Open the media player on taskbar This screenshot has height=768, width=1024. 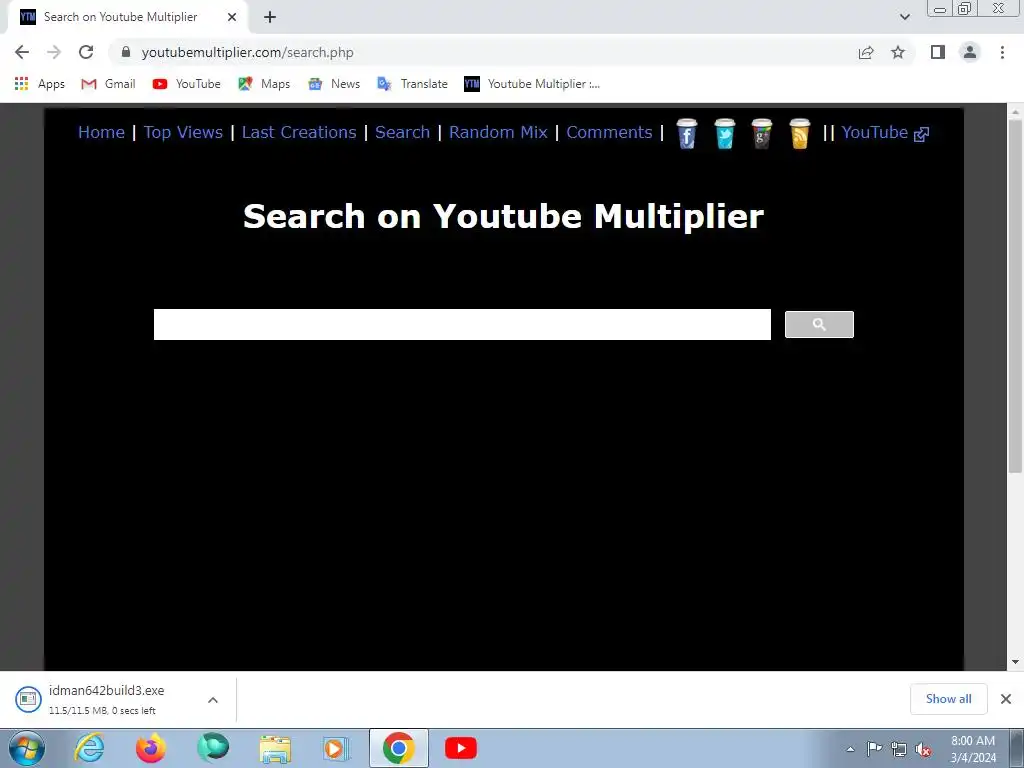[x=336, y=748]
